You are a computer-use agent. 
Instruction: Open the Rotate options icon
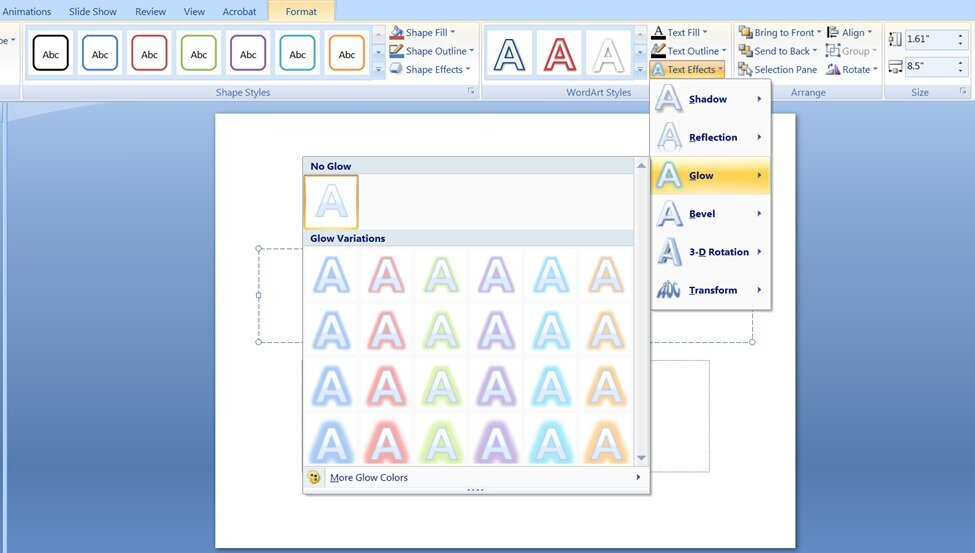[833, 70]
